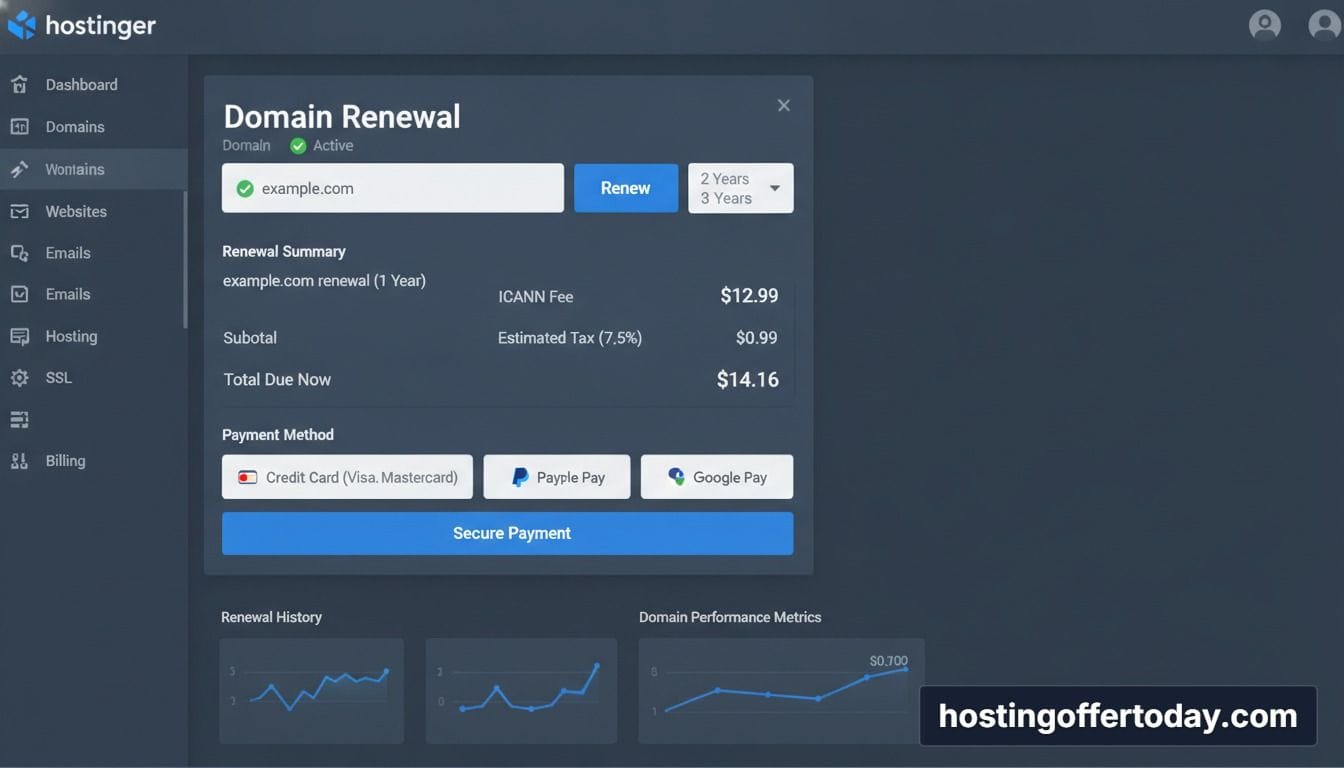The image size is (1344, 768).
Task: Click the Websites sidebar icon
Action: tap(19, 211)
